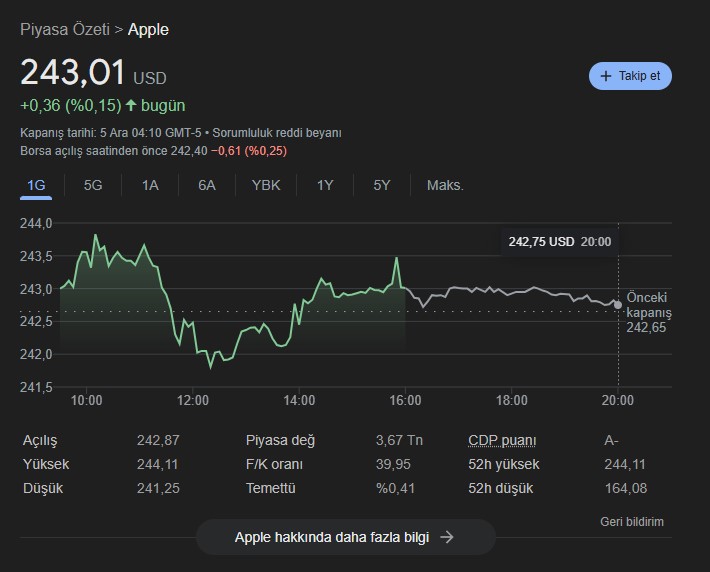Click the USD currency label
Screen dimensions: 710x572
point(150,78)
